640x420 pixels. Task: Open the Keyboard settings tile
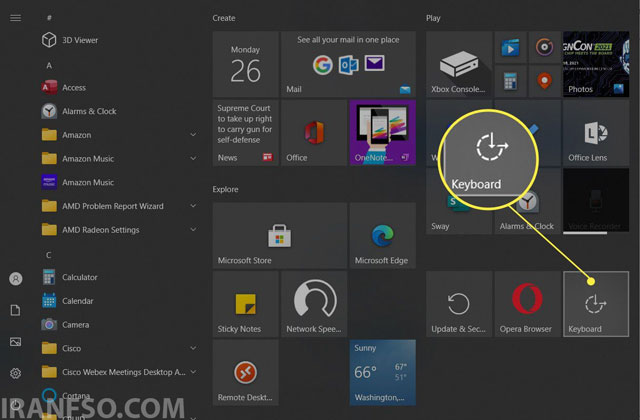pyautogui.click(x=596, y=304)
